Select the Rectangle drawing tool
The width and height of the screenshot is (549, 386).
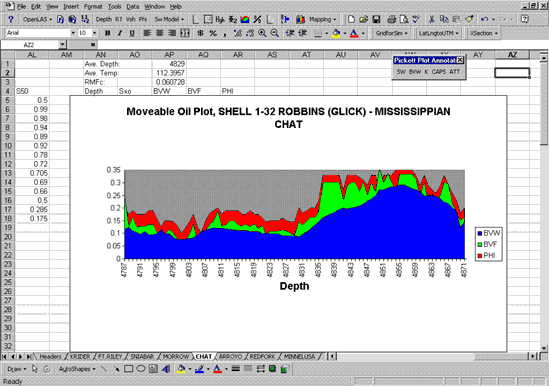click(x=128, y=369)
